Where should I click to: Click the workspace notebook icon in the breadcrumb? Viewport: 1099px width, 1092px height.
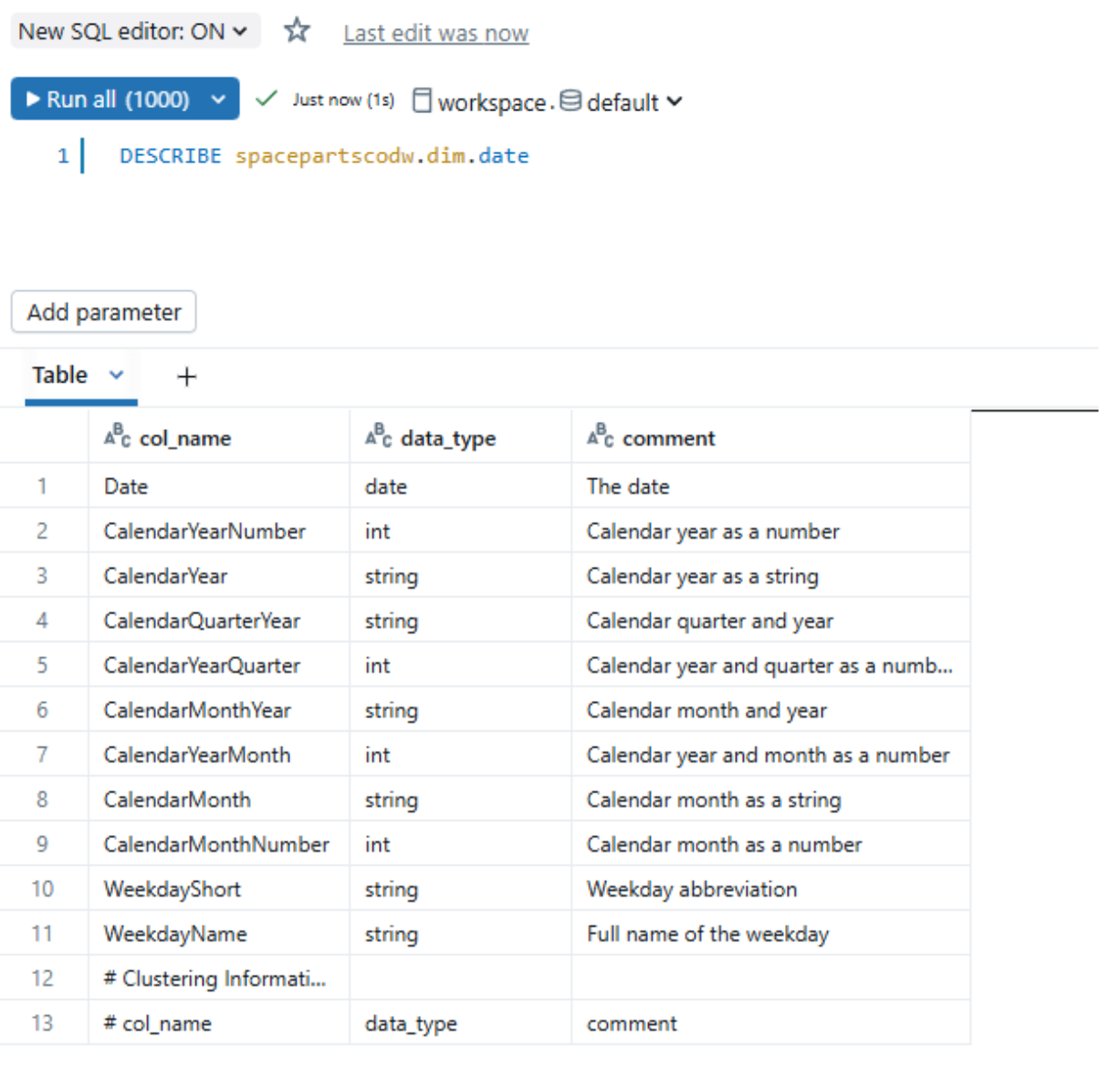(422, 101)
